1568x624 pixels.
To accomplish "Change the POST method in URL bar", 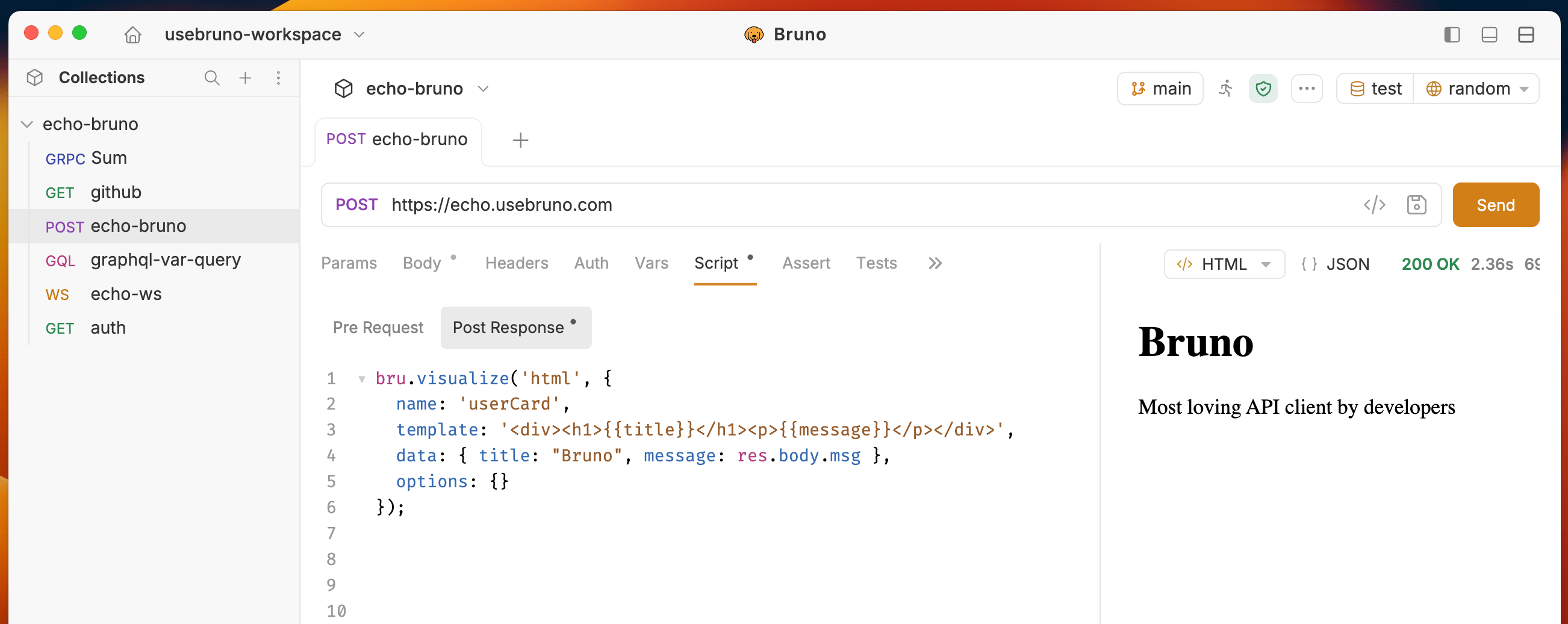I will pos(356,205).
